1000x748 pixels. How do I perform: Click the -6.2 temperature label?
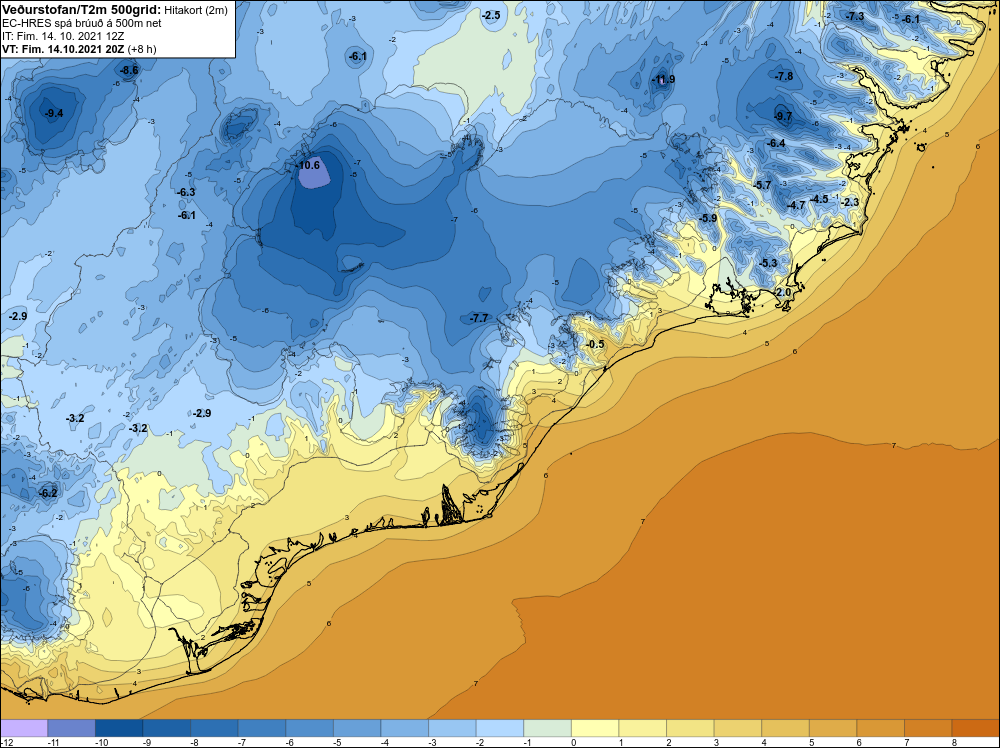tap(48, 493)
